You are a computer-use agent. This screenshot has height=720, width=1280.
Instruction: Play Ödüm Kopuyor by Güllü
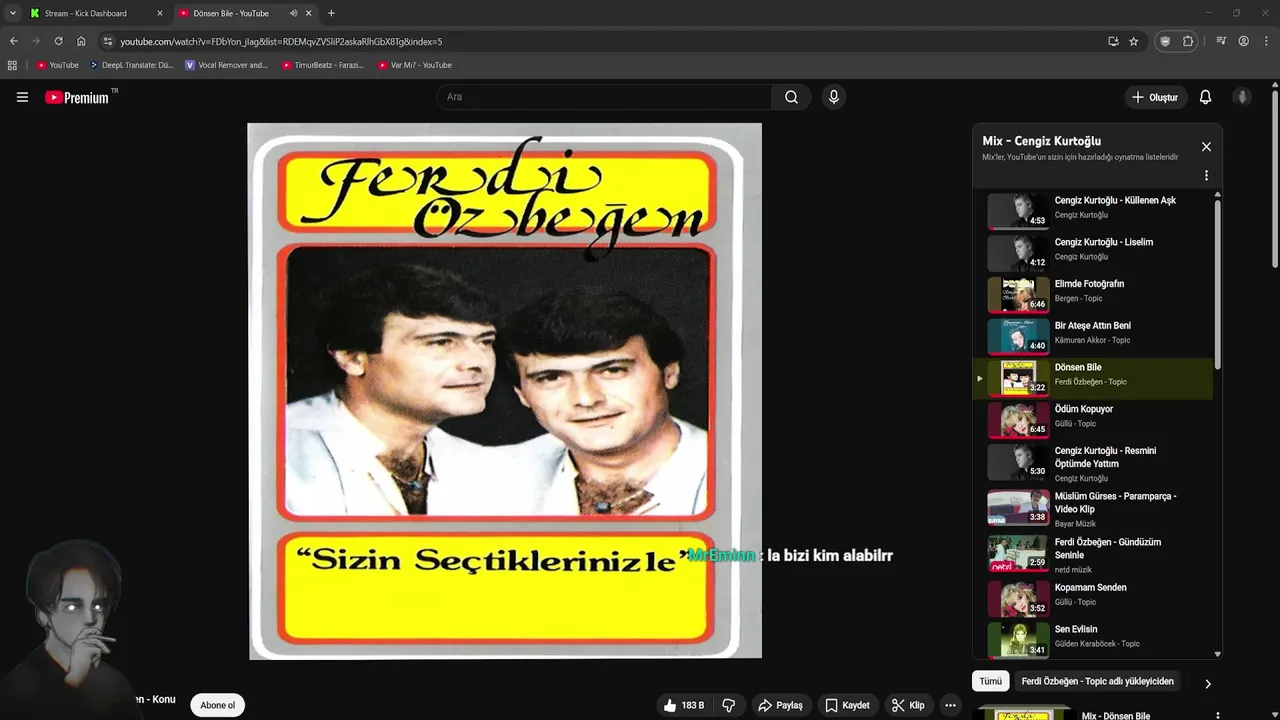[1094, 418]
